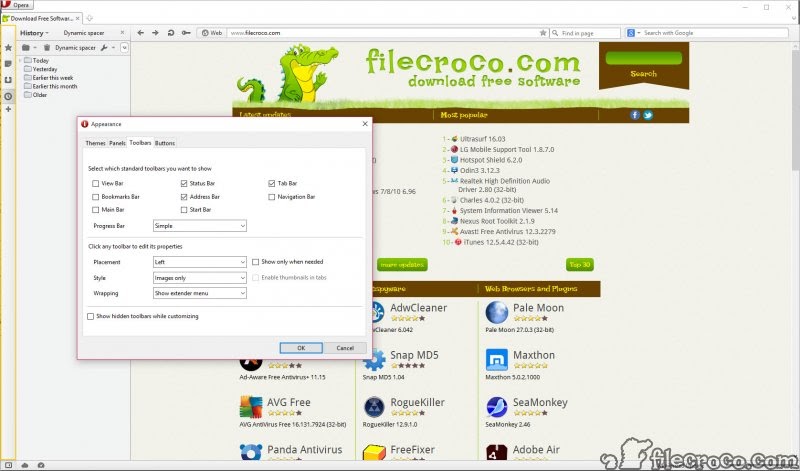Click the Maxthon app icon
The width and height of the screenshot is (800, 471).
coord(496,360)
